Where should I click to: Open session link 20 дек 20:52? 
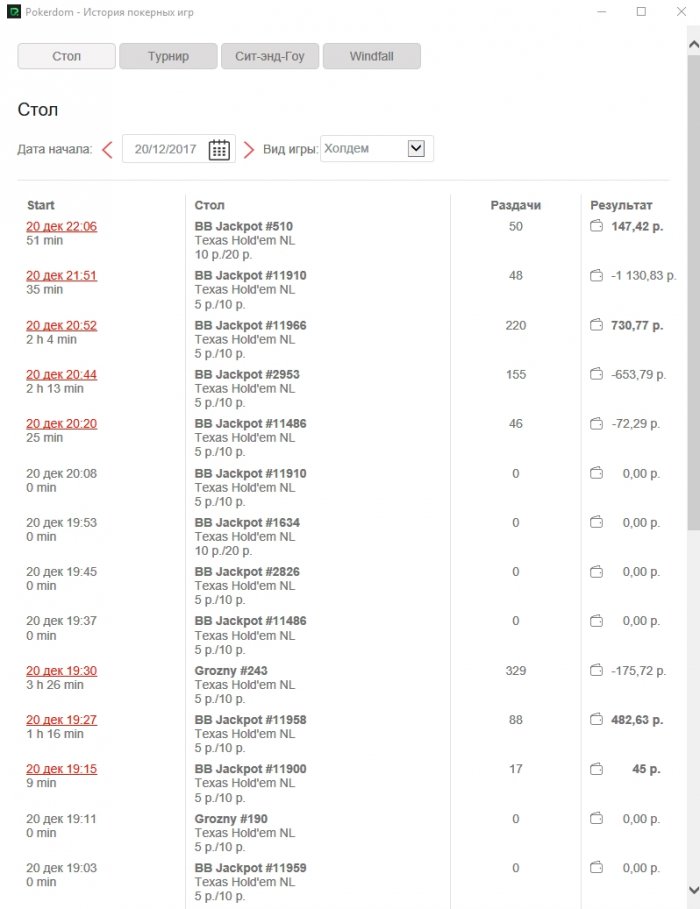pyautogui.click(x=61, y=326)
